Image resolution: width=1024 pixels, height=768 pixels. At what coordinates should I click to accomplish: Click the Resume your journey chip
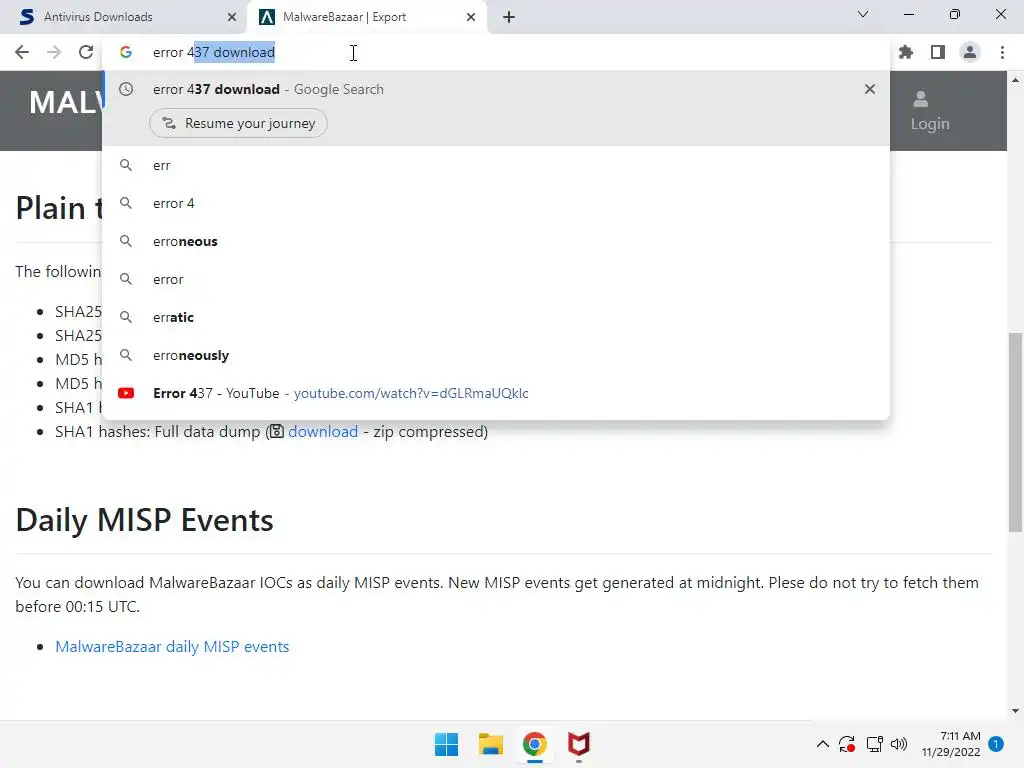click(238, 123)
